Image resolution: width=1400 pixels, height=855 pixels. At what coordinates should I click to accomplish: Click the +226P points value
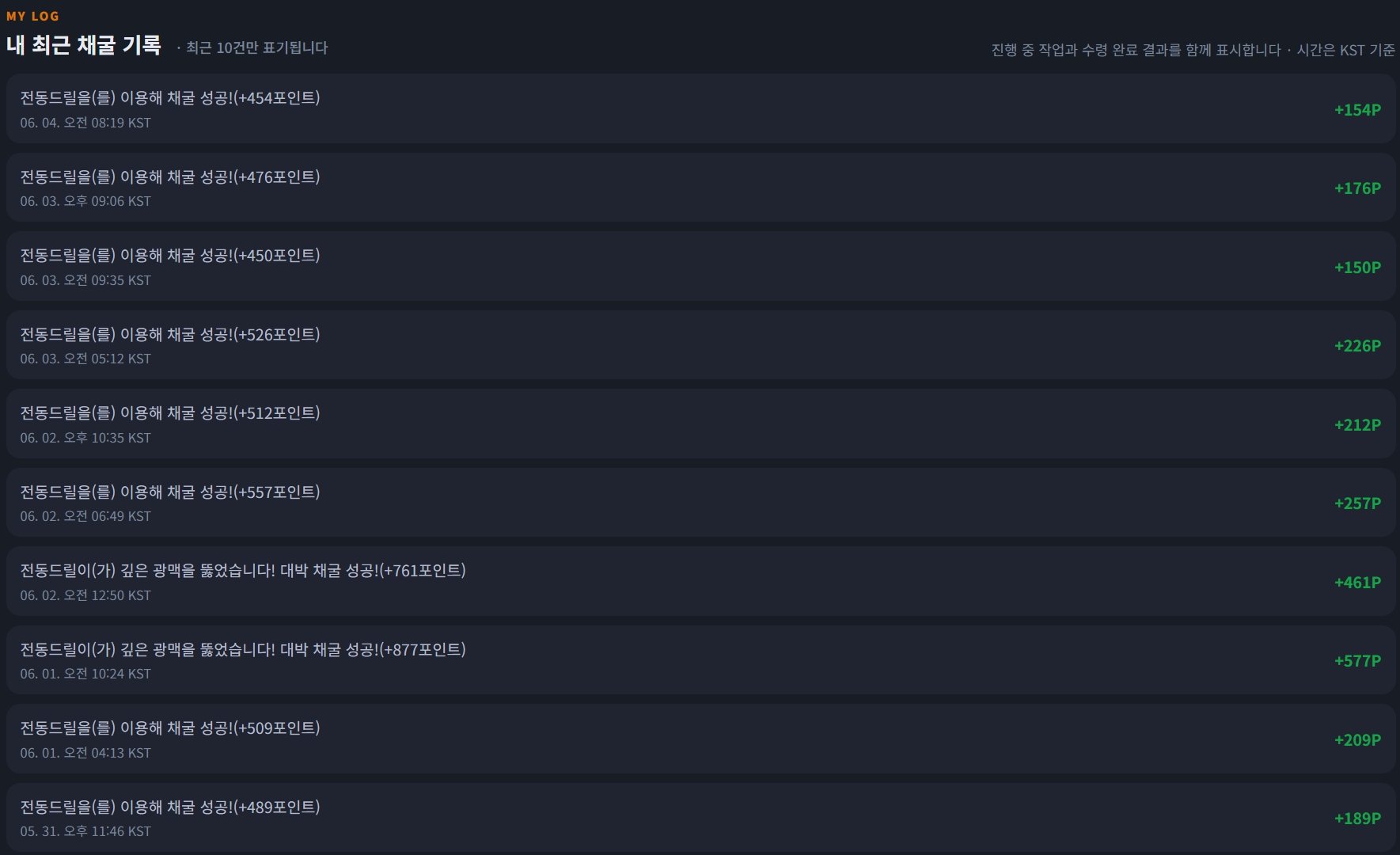coord(1357,346)
